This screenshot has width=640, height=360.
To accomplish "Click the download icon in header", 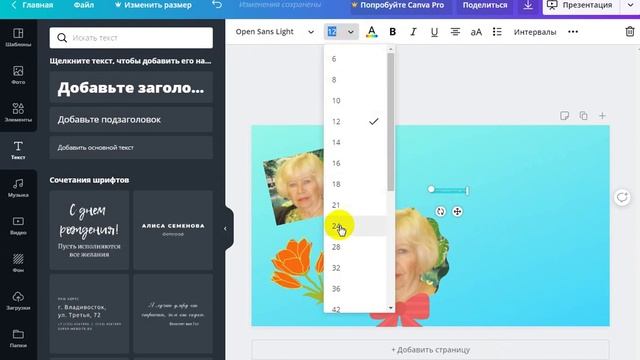I will [x=528, y=5].
